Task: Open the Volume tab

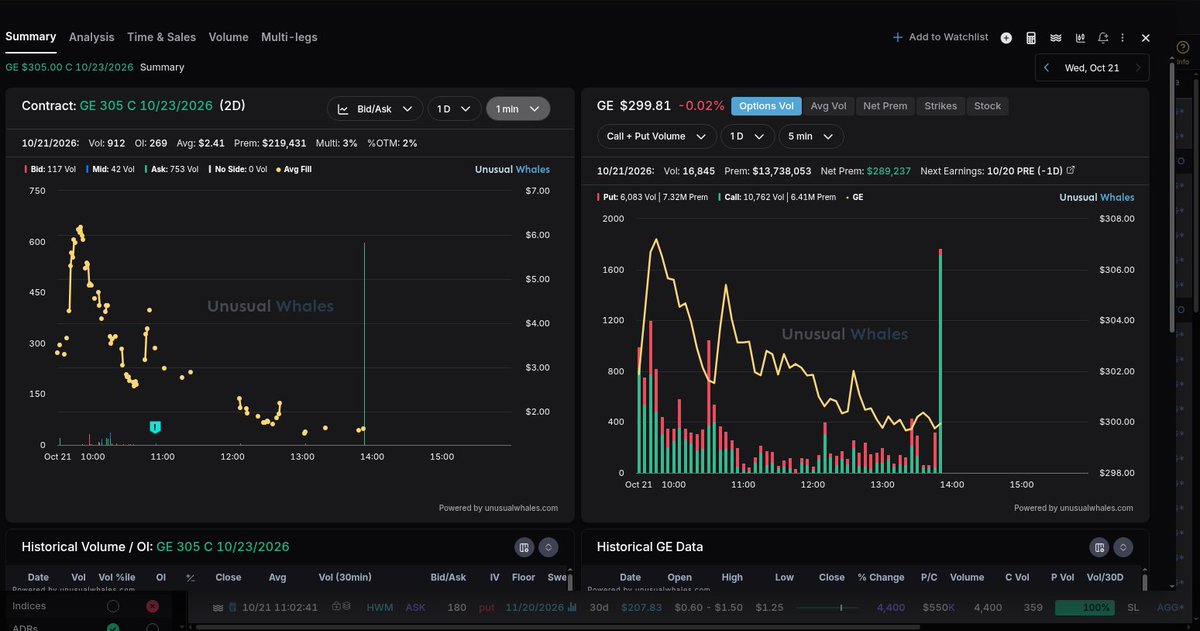Action: point(229,37)
